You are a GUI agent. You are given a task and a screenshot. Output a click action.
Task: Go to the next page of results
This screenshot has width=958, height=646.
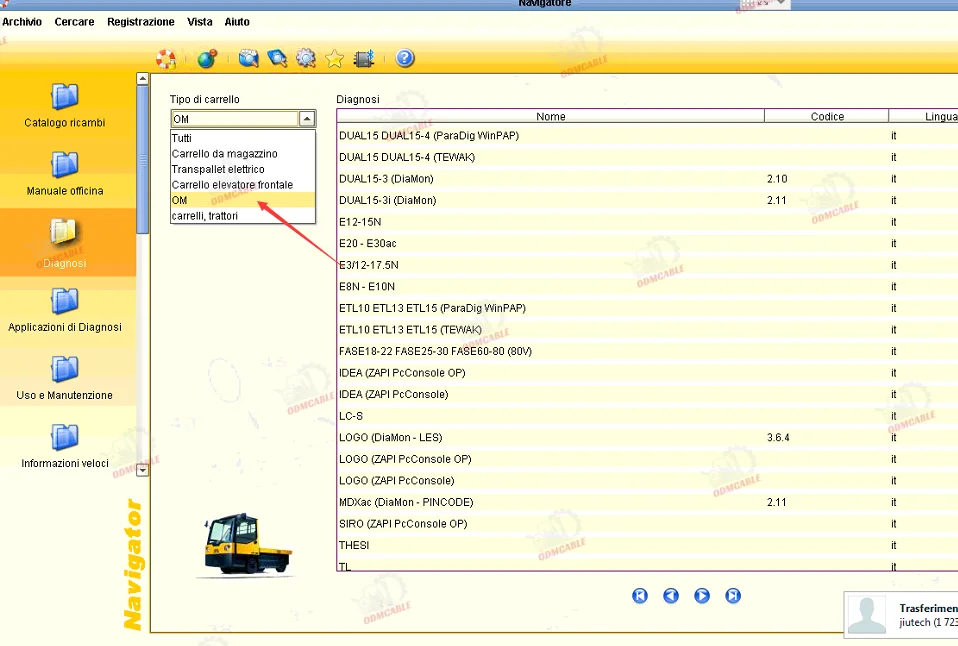[x=702, y=596]
